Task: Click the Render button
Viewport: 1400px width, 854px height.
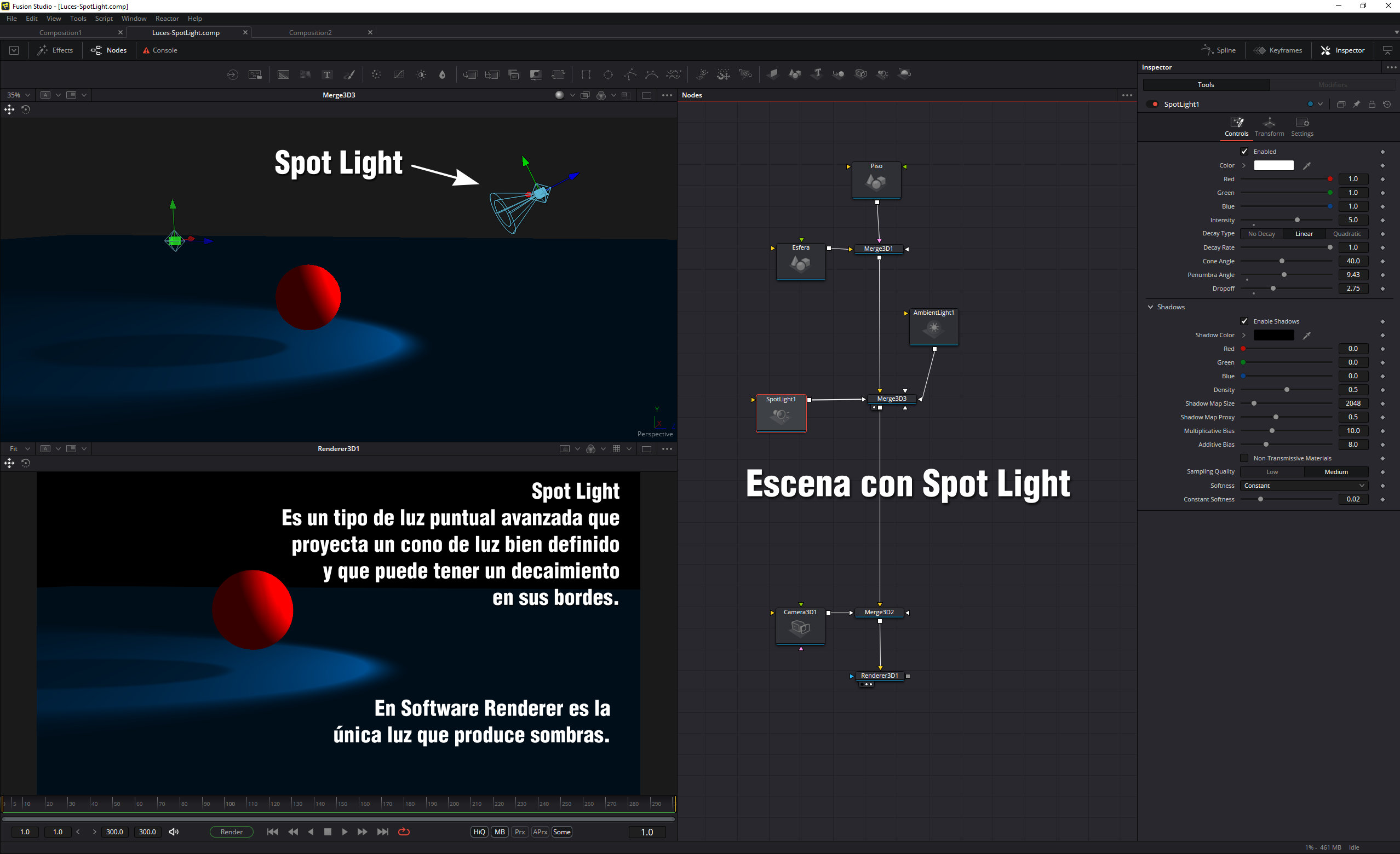Action: 231,832
